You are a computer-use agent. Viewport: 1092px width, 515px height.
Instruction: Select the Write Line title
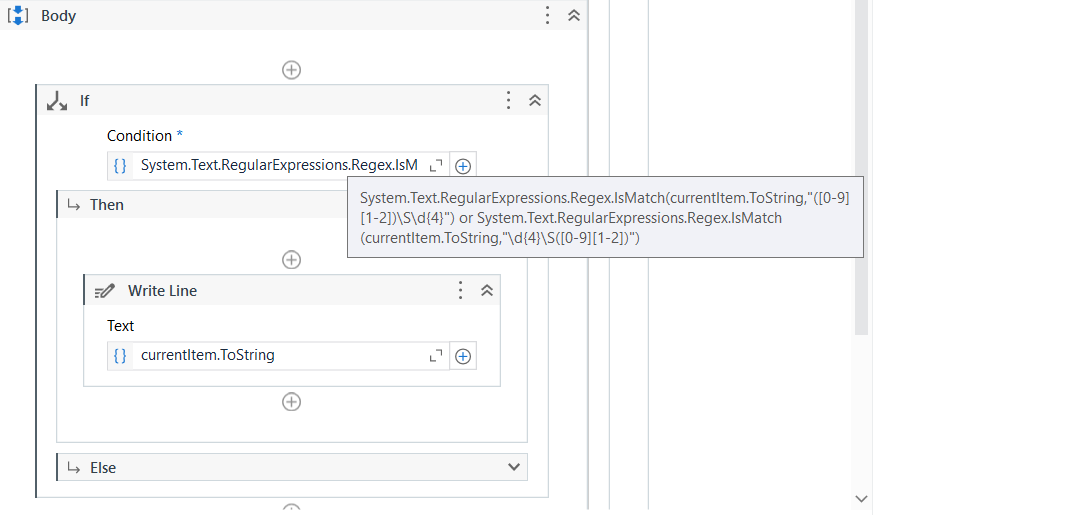[x=162, y=291]
